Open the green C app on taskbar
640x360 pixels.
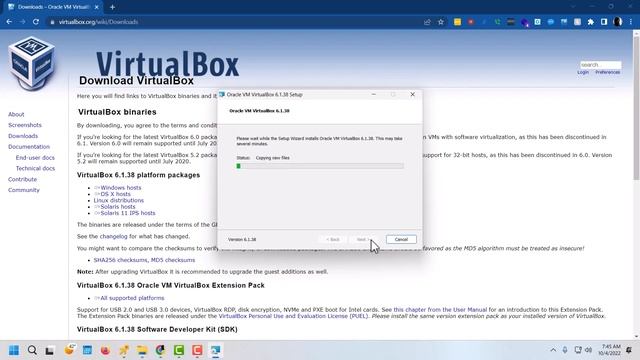point(179,350)
